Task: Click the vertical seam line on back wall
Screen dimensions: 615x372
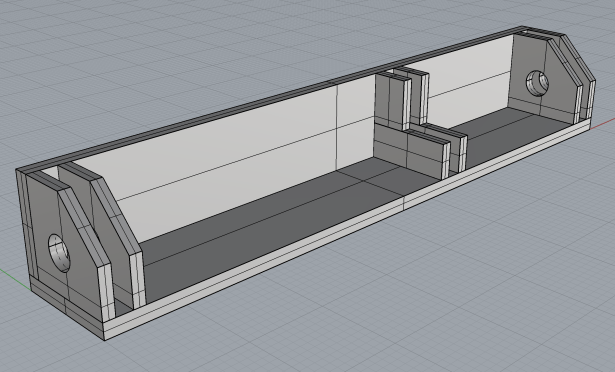Action: click(337, 128)
